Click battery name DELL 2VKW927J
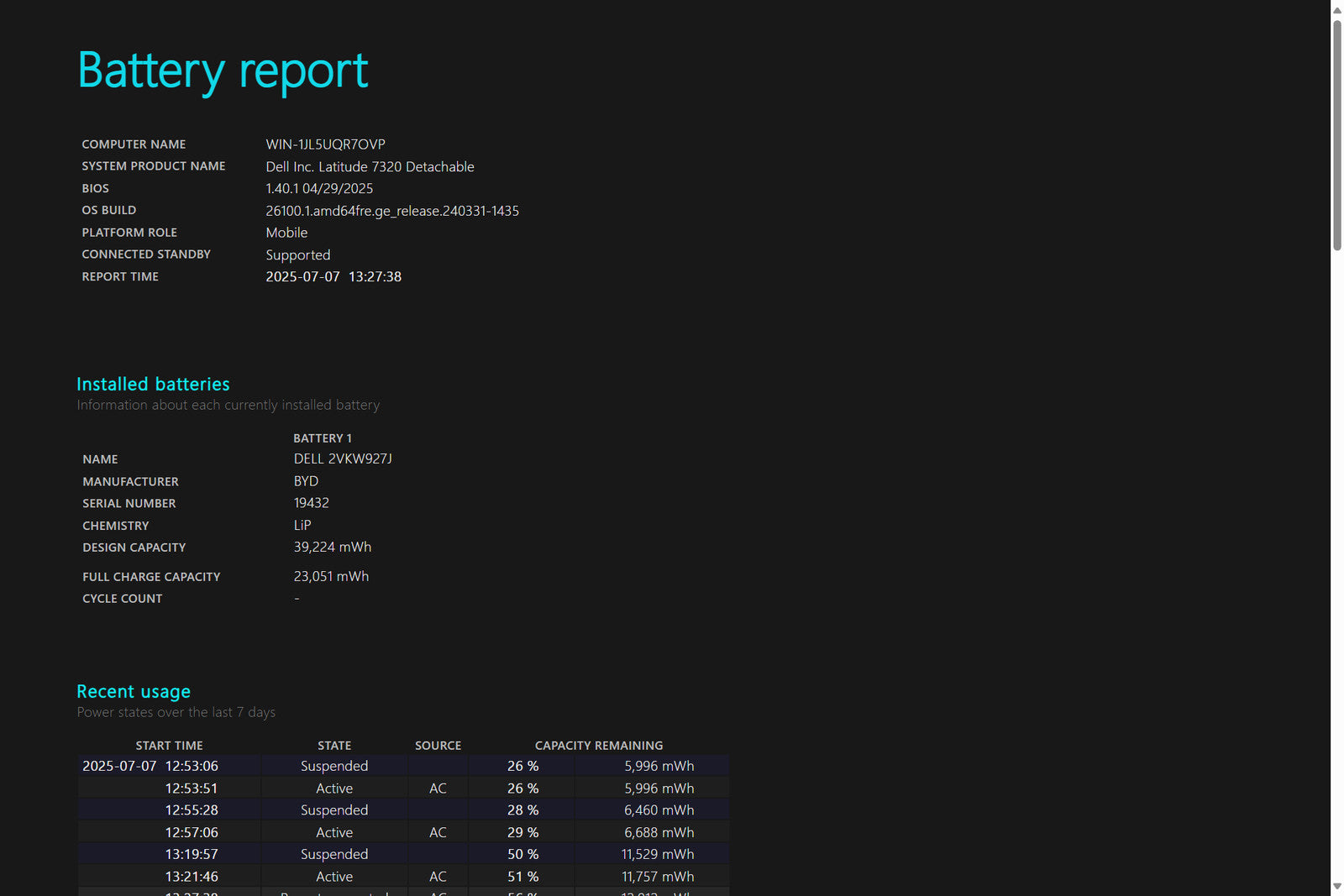 pos(343,459)
